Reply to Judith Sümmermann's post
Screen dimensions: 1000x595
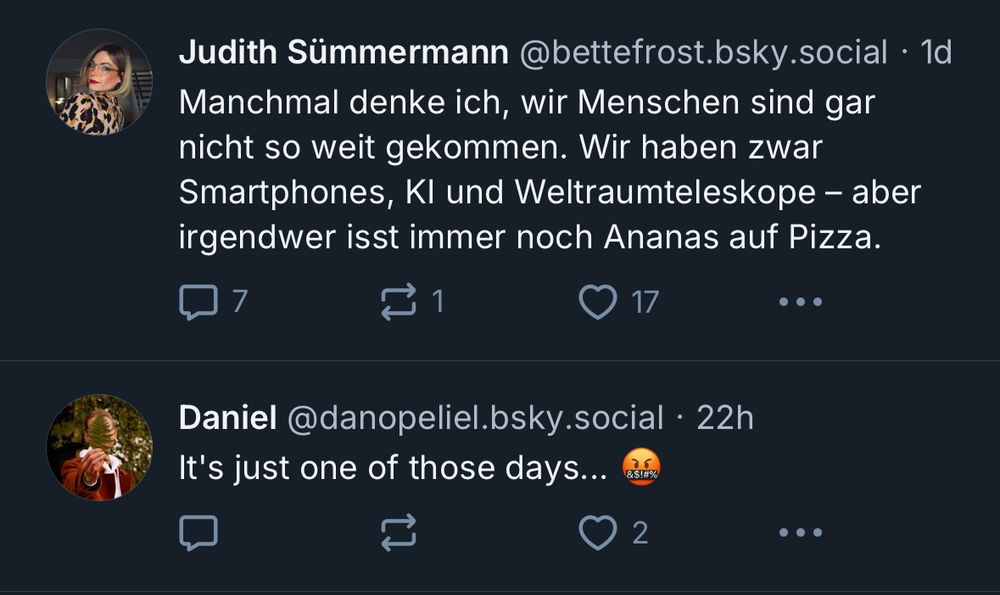click(198, 301)
